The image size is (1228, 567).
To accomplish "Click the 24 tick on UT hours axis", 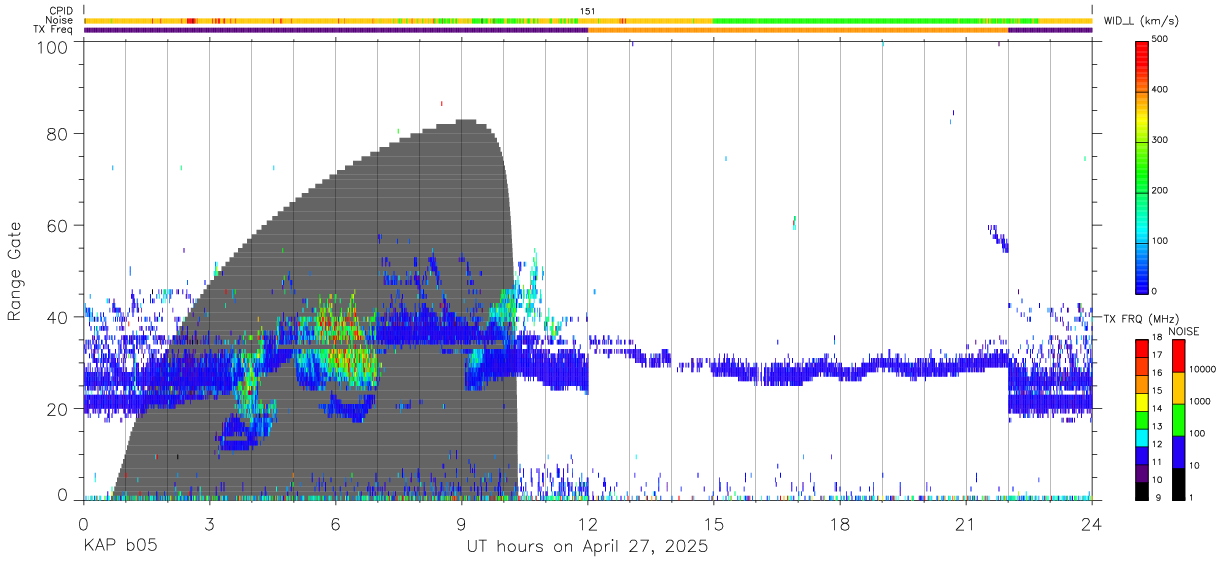I will tap(1091, 524).
